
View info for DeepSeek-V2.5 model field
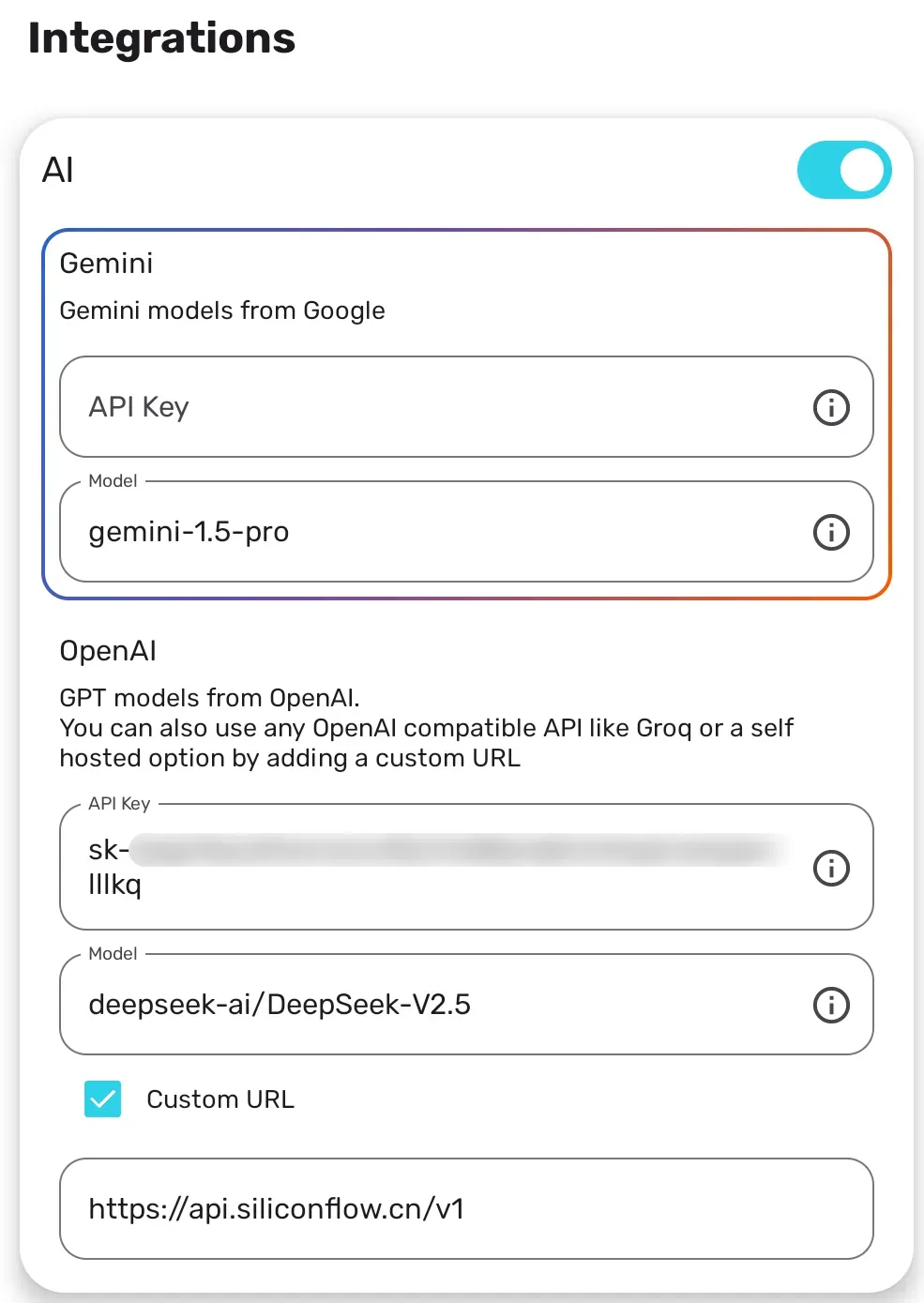click(831, 1005)
